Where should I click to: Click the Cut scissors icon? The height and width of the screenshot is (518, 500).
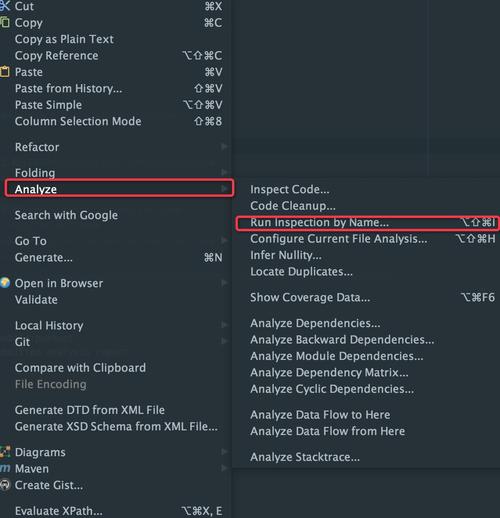pos(5,6)
